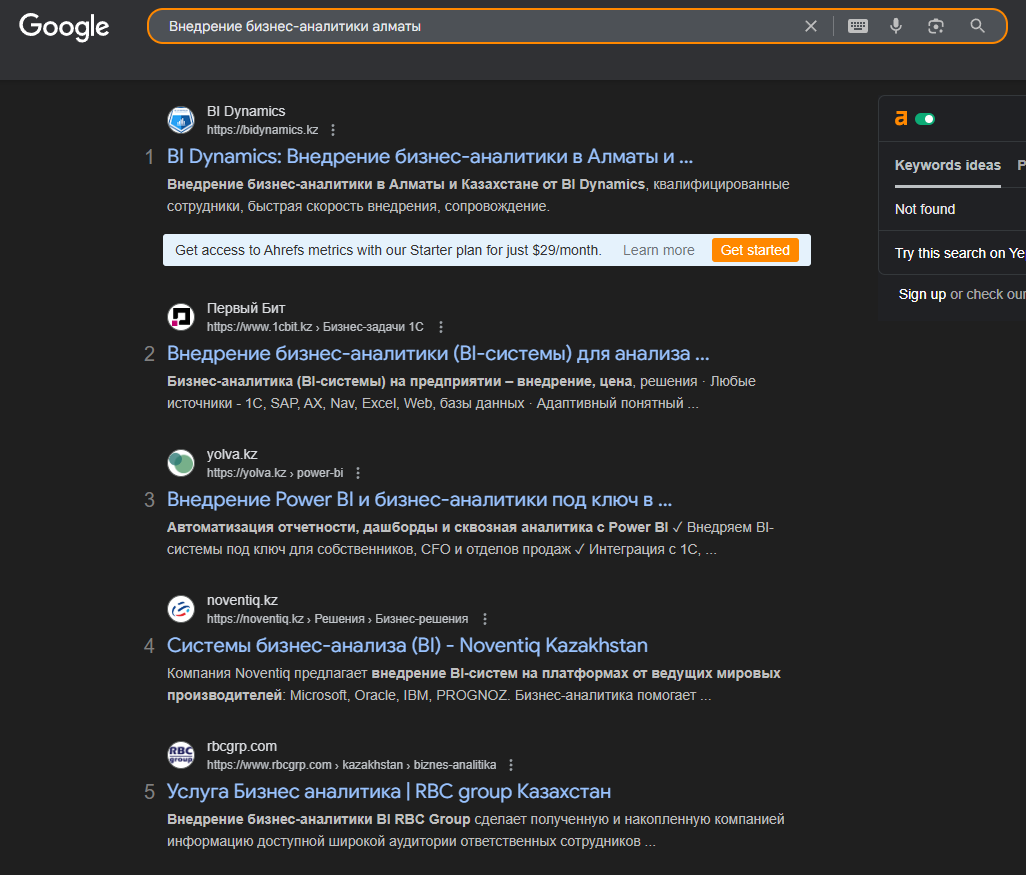Click the Sign up link
Image resolution: width=1026 pixels, height=875 pixels.
tap(922, 295)
